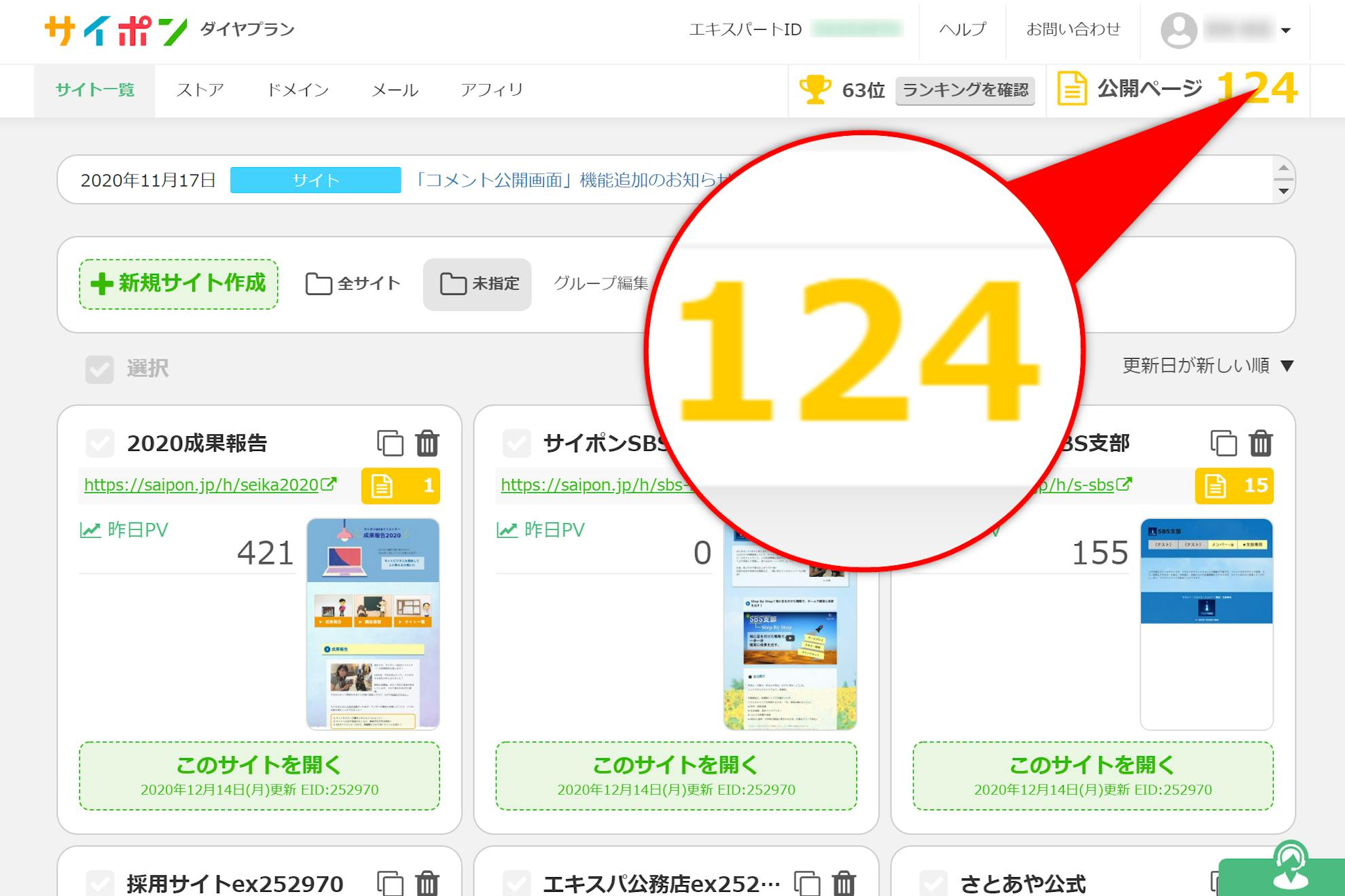Click このサイトを開く for SBS支部 15 pages
The width and height of the screenshot is (1345, 896).
tap(1093, 776)
